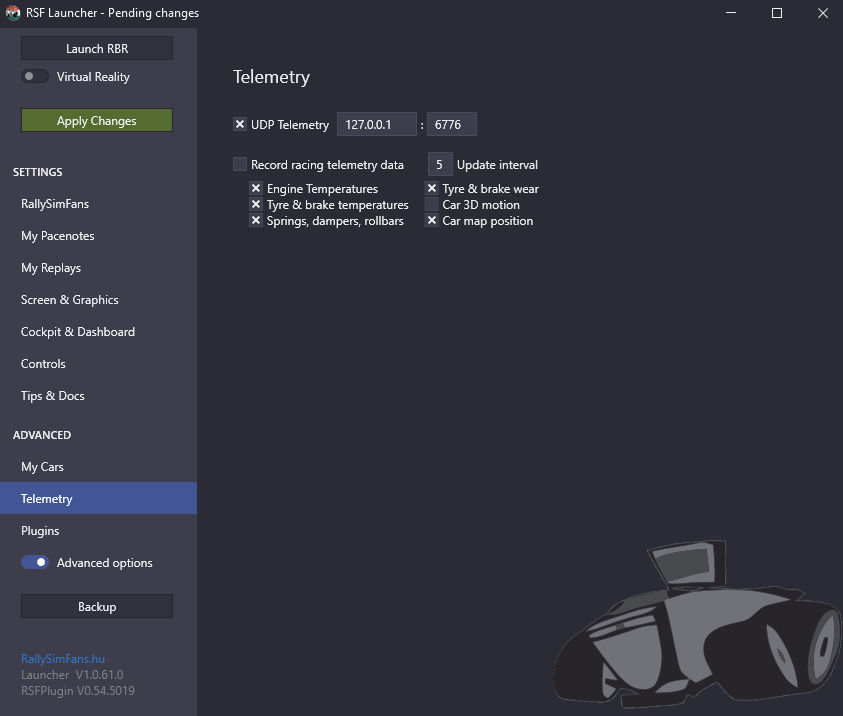Screen dimensions: 843x716
Task: Enable Record racing telemetry data checkbox
Action: click(240, 164)
